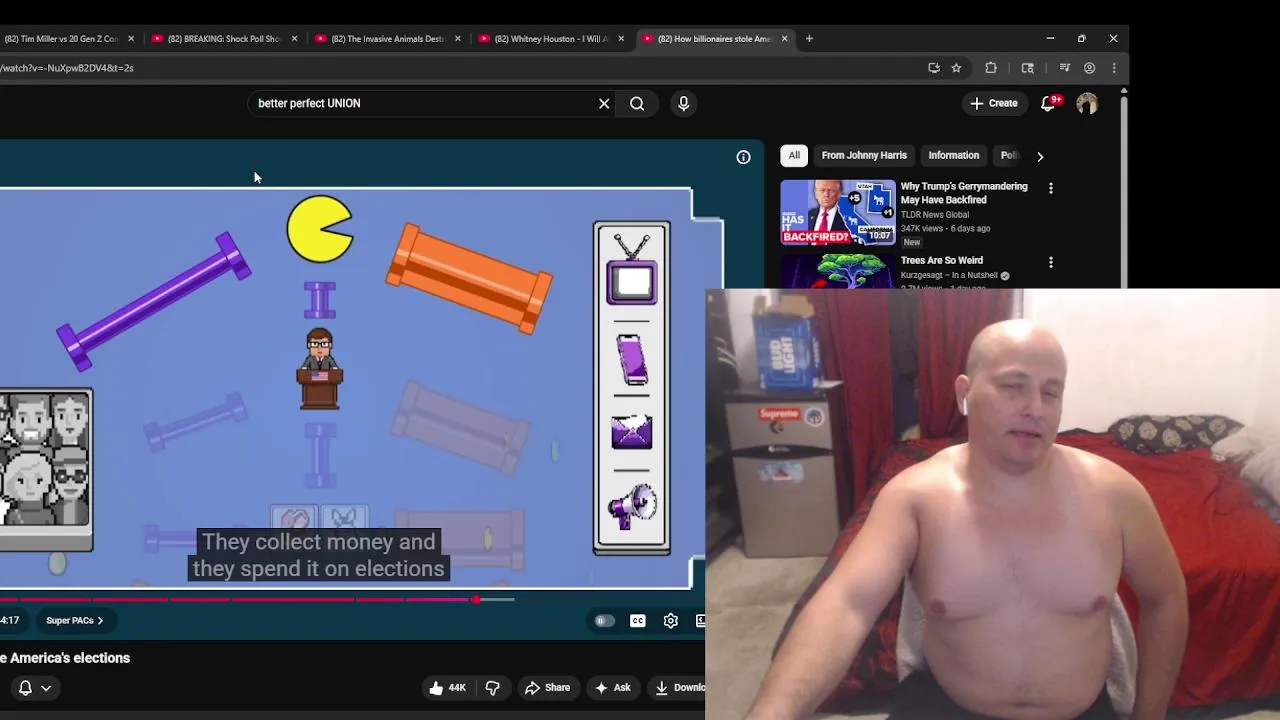Click the Ask button
Viewport: 1280px width, 720px height.
coord(612,688)
